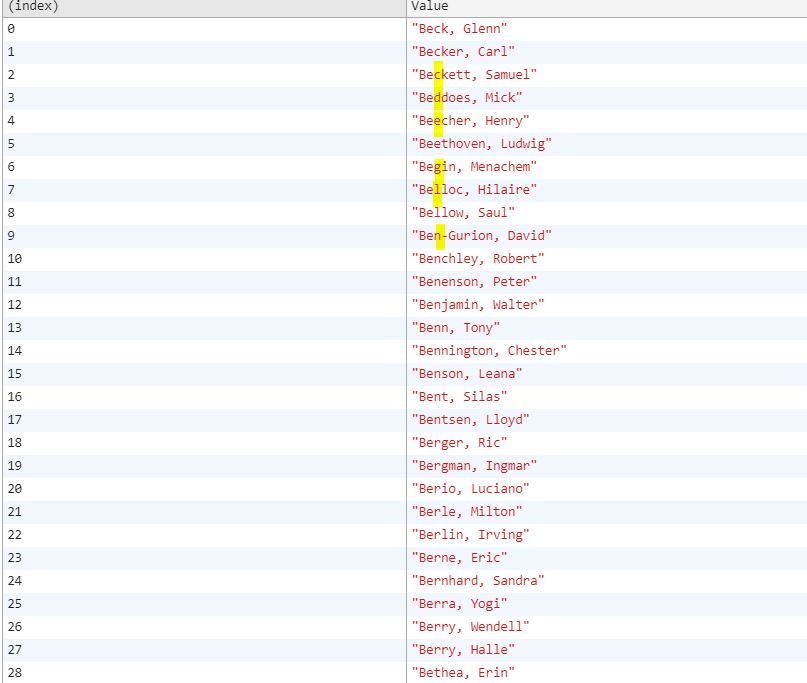The image size is (807, 683).
Task: Click the (index) column header
Action: (204, 7)
